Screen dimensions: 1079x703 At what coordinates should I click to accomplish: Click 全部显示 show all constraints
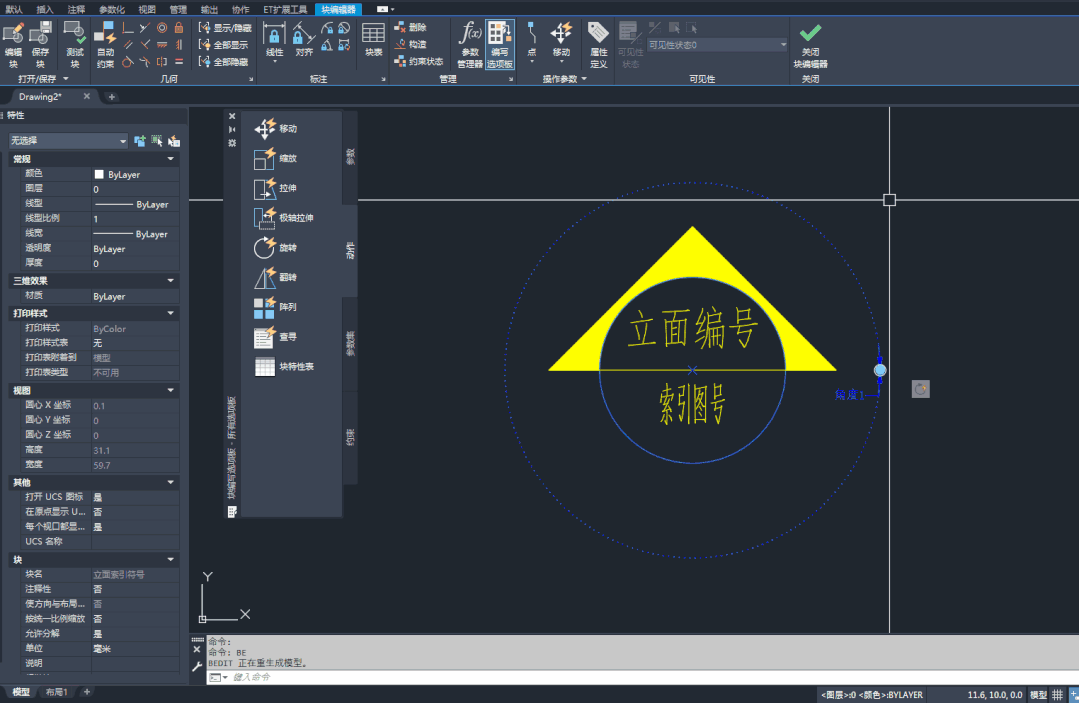[223, 45]
